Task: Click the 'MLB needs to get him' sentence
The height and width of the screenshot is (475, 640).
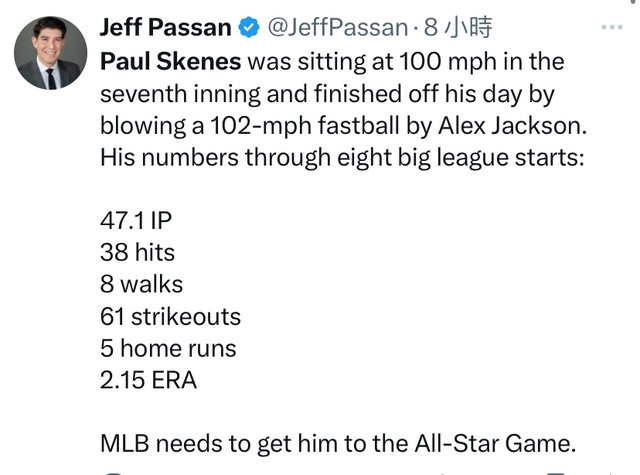Action: coord(338,444)
